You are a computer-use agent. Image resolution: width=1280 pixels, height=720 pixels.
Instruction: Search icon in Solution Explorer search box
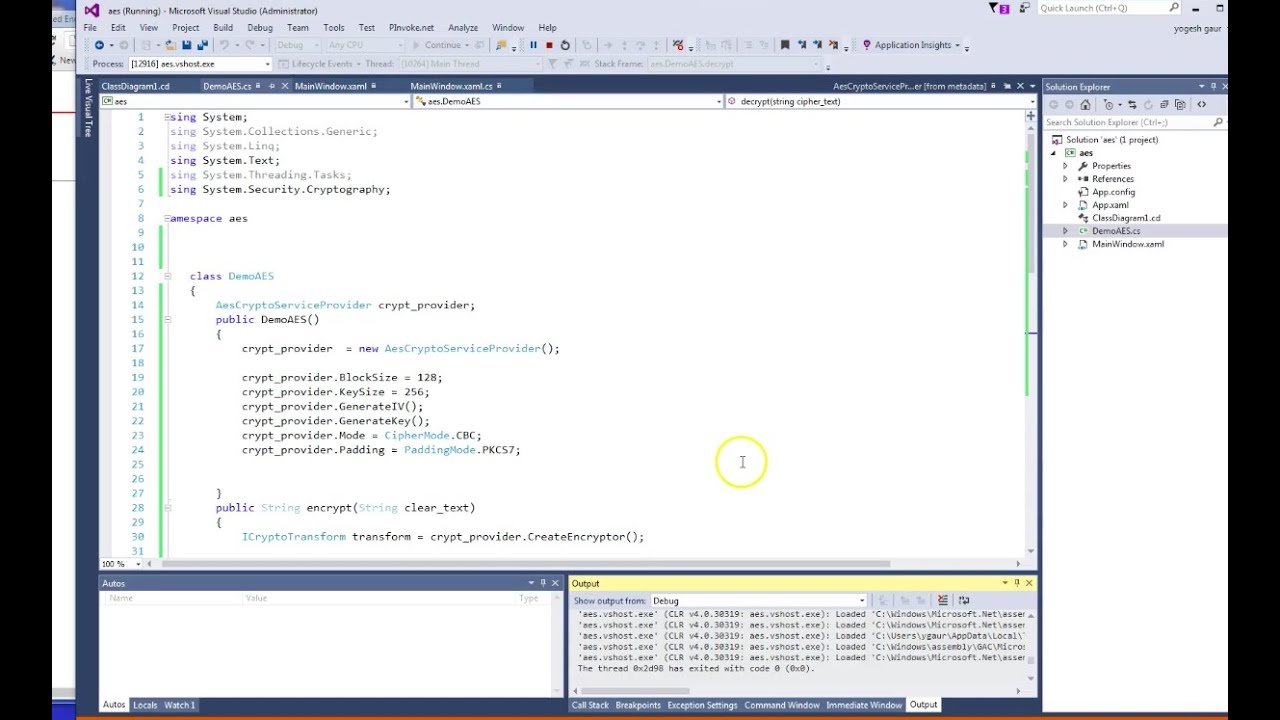point(1218,122)
